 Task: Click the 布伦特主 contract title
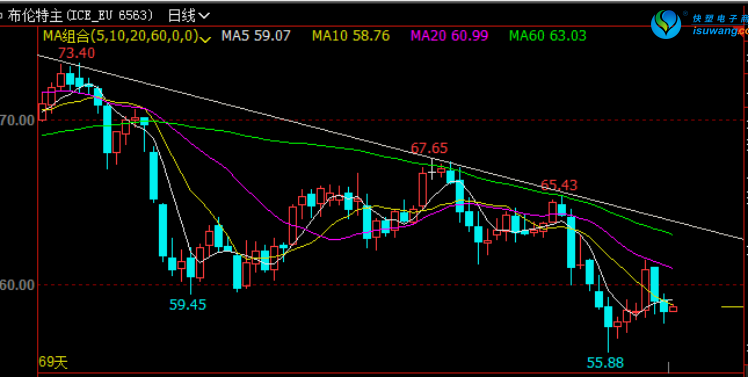(x=35, y=16)
